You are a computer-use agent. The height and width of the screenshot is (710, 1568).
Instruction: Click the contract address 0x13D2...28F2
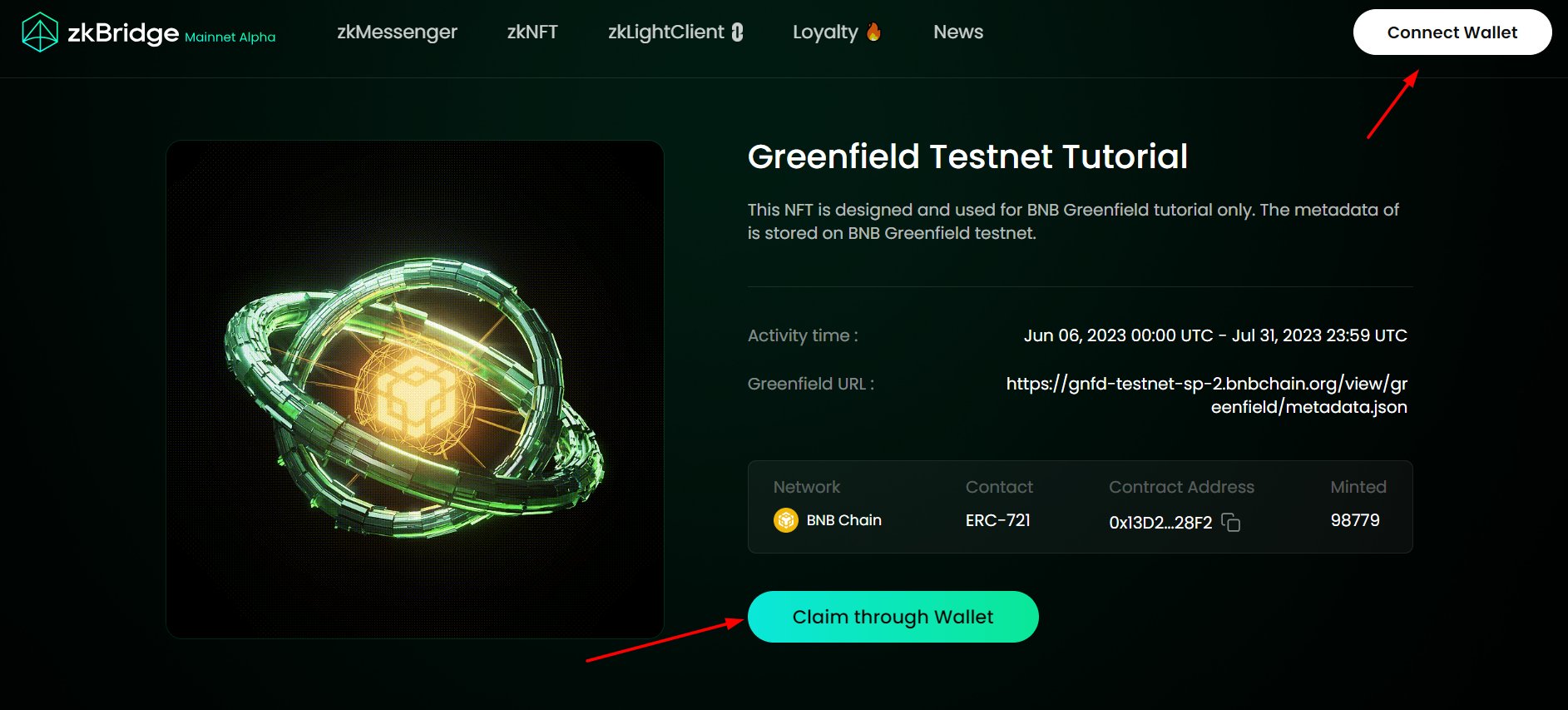1160,523
